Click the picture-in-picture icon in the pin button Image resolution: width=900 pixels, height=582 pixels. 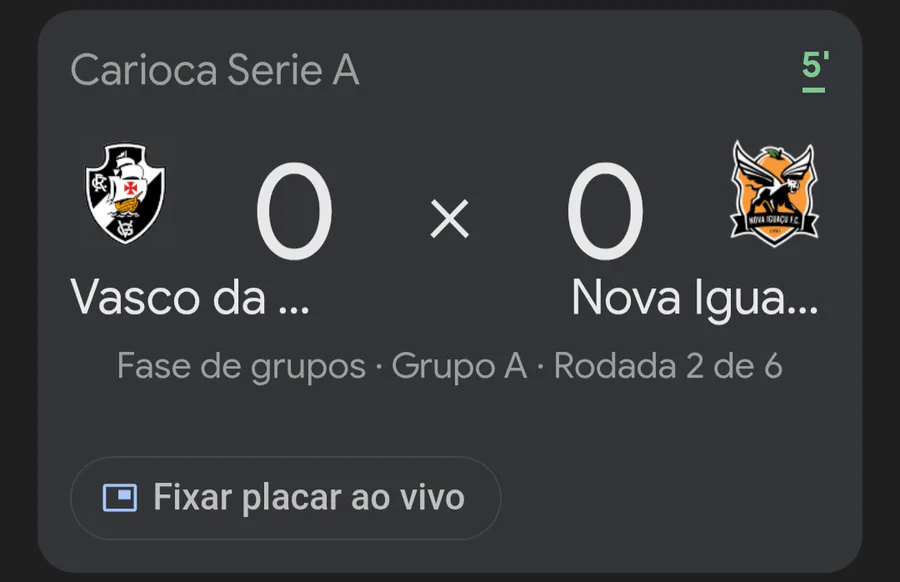[120, 498]
